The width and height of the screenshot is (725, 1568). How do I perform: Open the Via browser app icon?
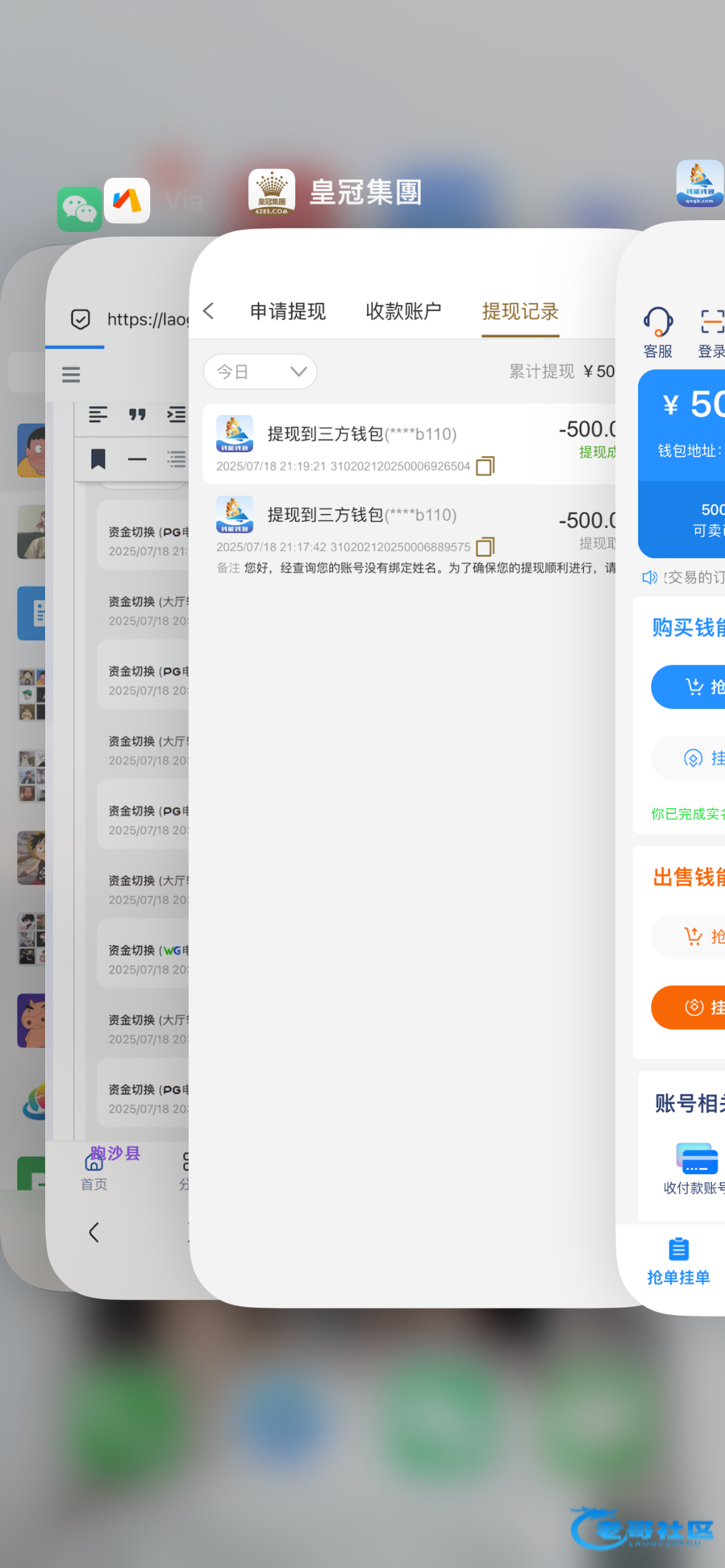pos(127,201)
